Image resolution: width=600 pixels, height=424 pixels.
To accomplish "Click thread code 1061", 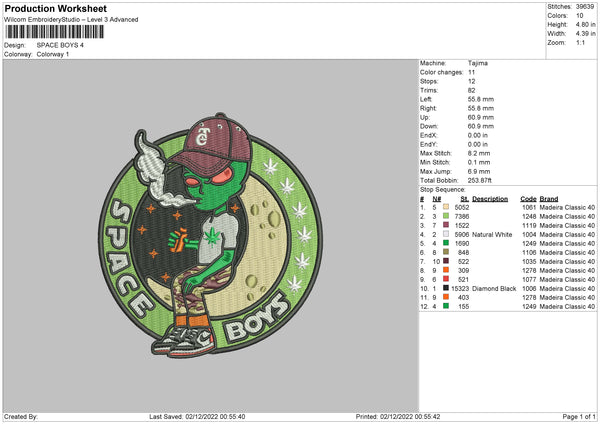I will point(529,207).
